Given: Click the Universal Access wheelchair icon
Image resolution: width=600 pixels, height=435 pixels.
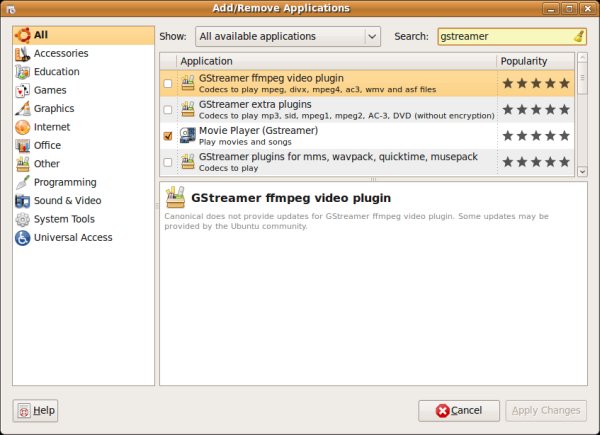Looking at the screenshot, I should pyautogui.click(x=23, y=238).
